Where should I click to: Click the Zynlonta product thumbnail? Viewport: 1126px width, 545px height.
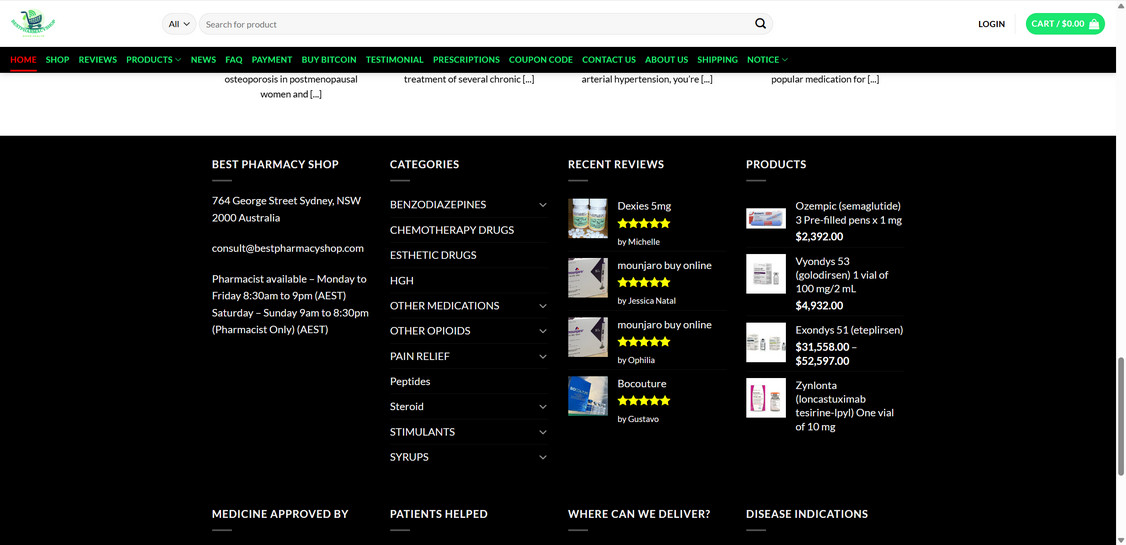coord(766,398)
